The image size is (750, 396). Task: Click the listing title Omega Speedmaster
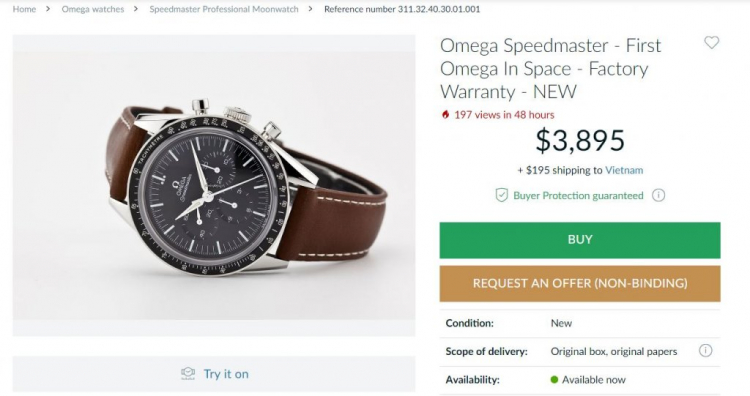pyautogui.click(x=551, y=68)
